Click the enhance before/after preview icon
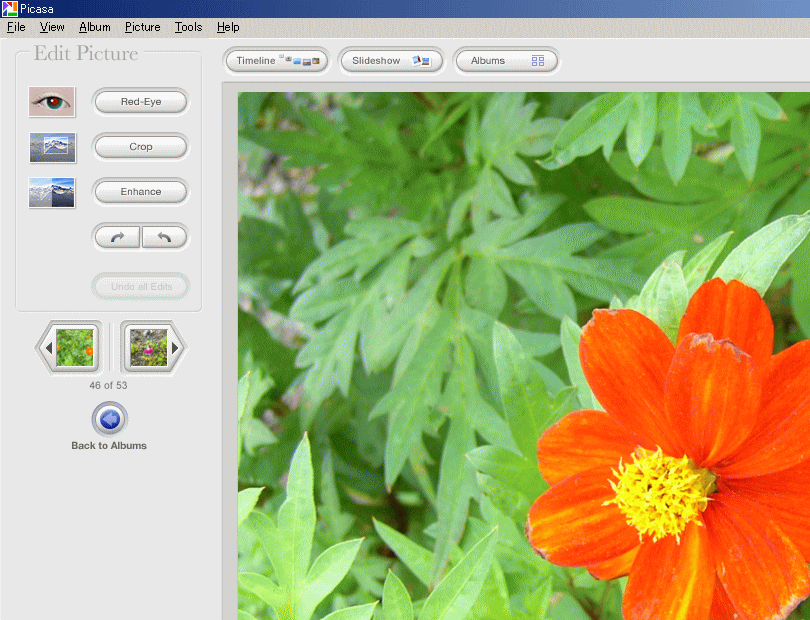The image size is (810, 620). click(52, 192)
